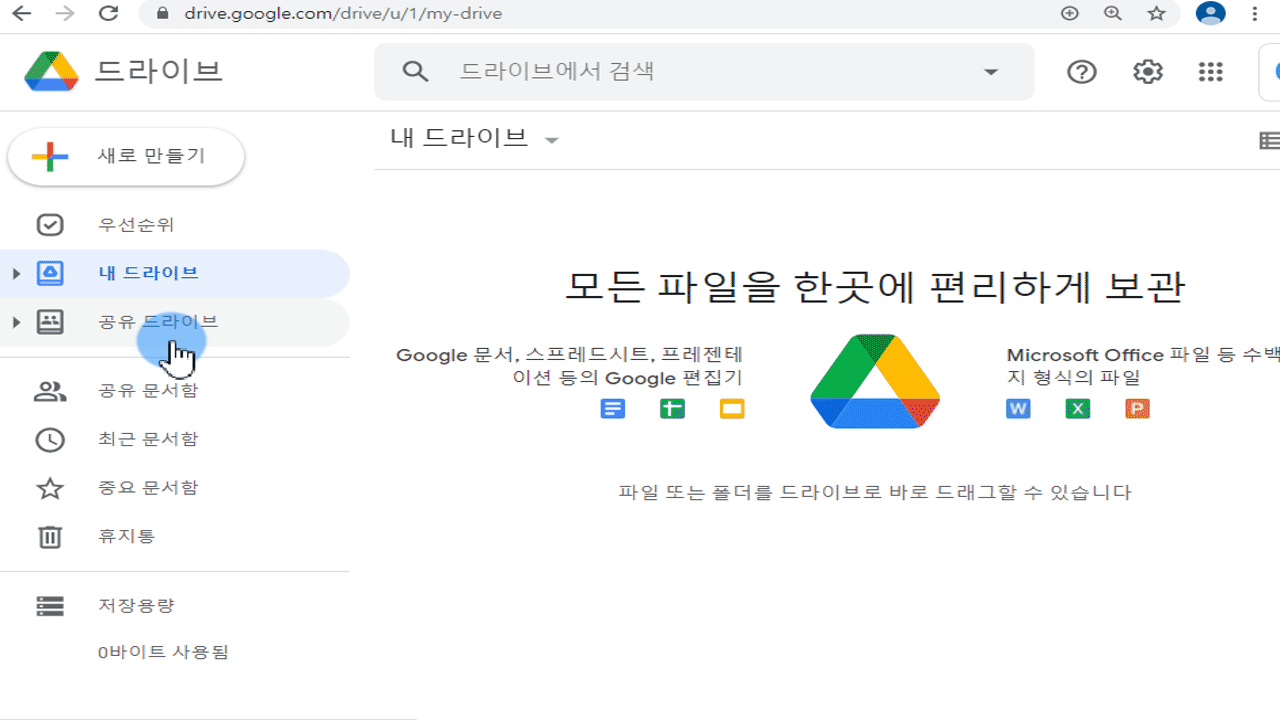The image size is (1280, 720).
Task: Click the yellow Google Slides icon
Action: (x=732, y=408)
